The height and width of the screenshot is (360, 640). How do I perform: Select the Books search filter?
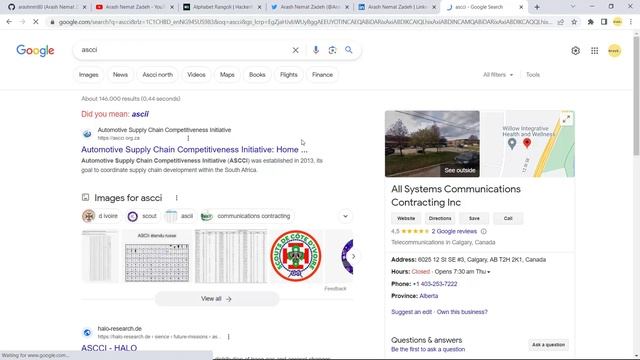[x=257, y=75]
